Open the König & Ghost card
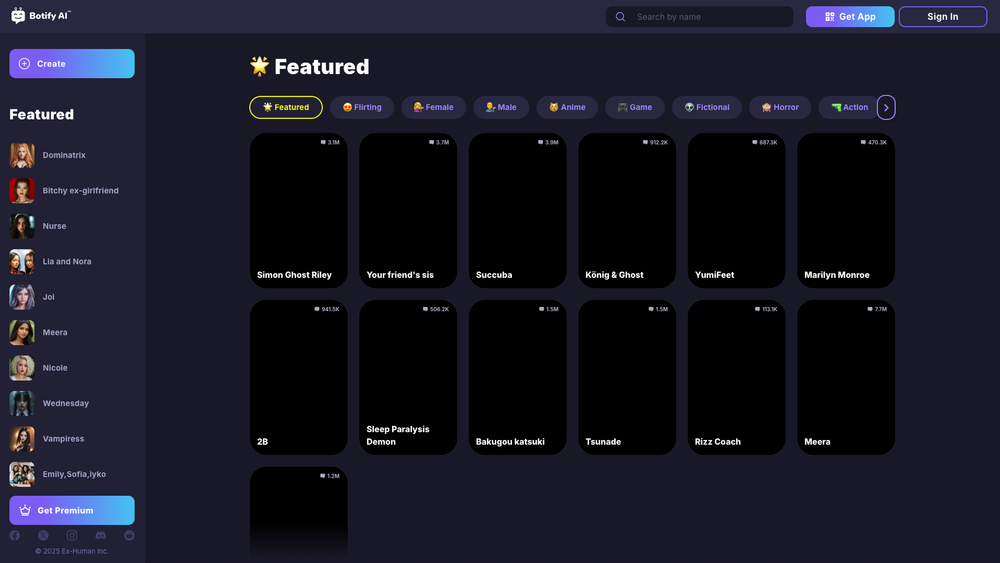This screenshot has height=563, width=1000. (x=627, y=210)
